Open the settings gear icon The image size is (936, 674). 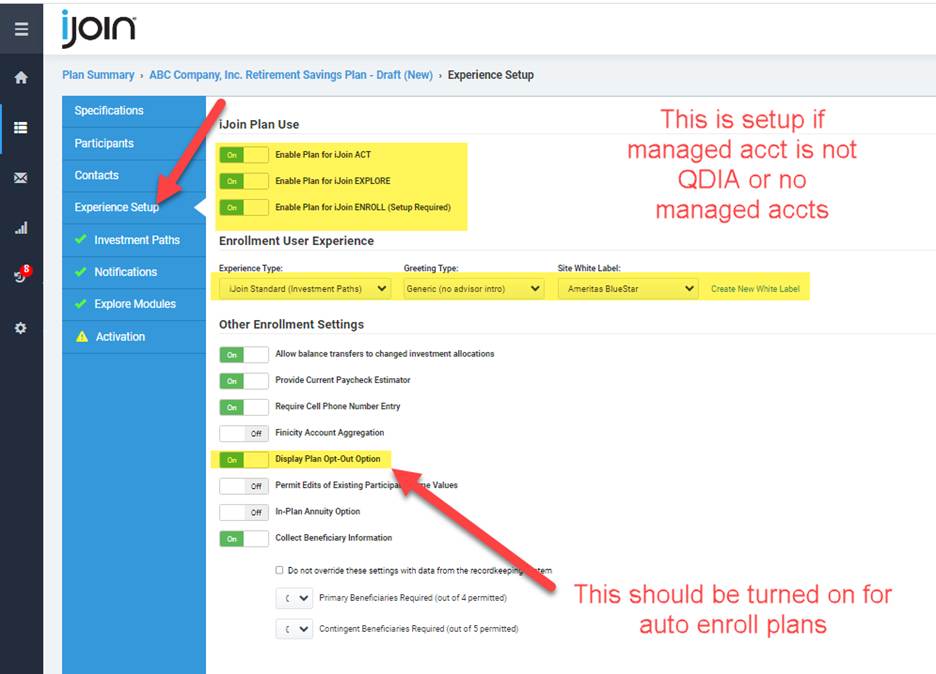point(21,328)
